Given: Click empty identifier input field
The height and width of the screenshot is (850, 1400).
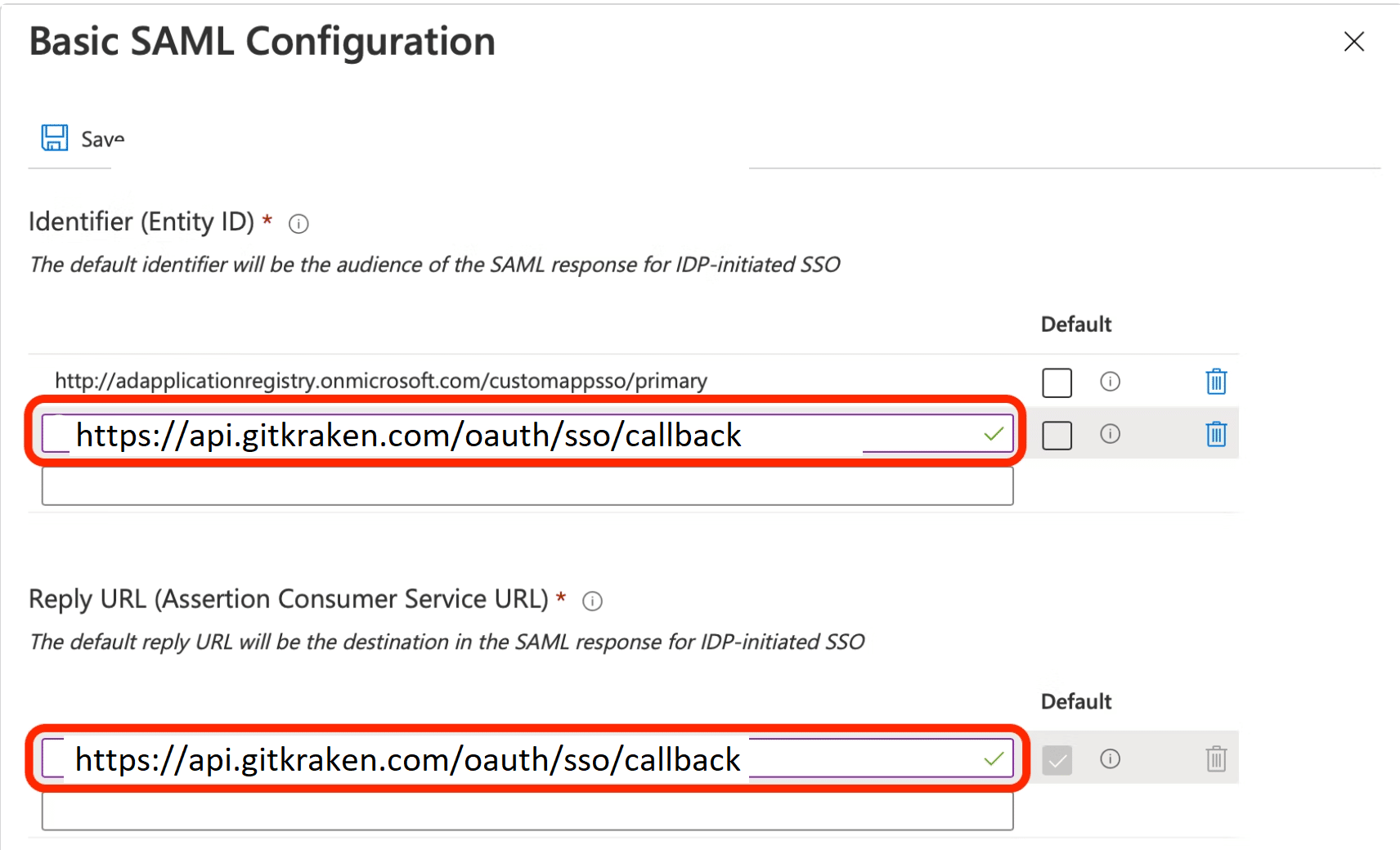Looking at the screenshot, I should (x=527, y=486).
